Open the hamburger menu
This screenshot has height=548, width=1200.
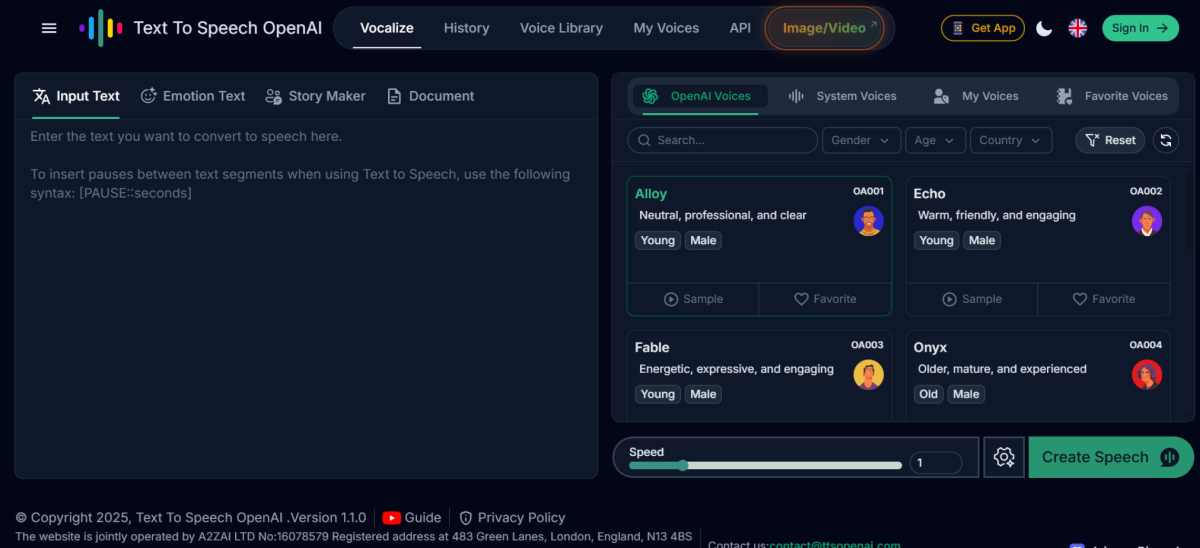49,28
